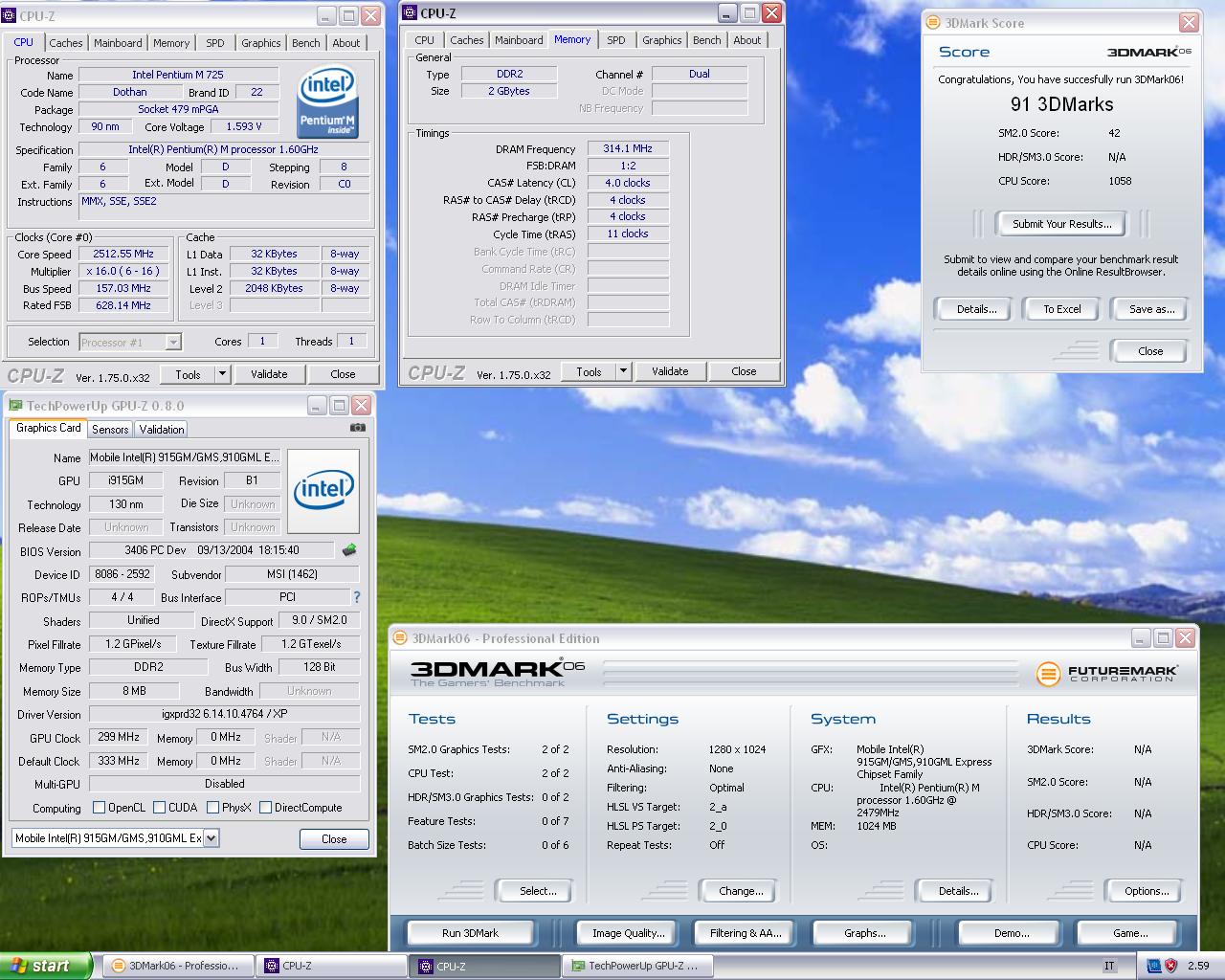Click the GPU-Z screenshot camera icon
This screenshot has width=1225, height=980.
(x=358, y=428)
